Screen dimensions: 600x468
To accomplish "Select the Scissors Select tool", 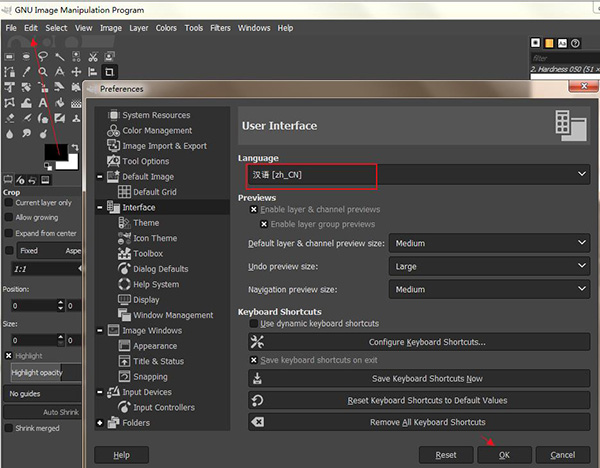I will [93, 57].
